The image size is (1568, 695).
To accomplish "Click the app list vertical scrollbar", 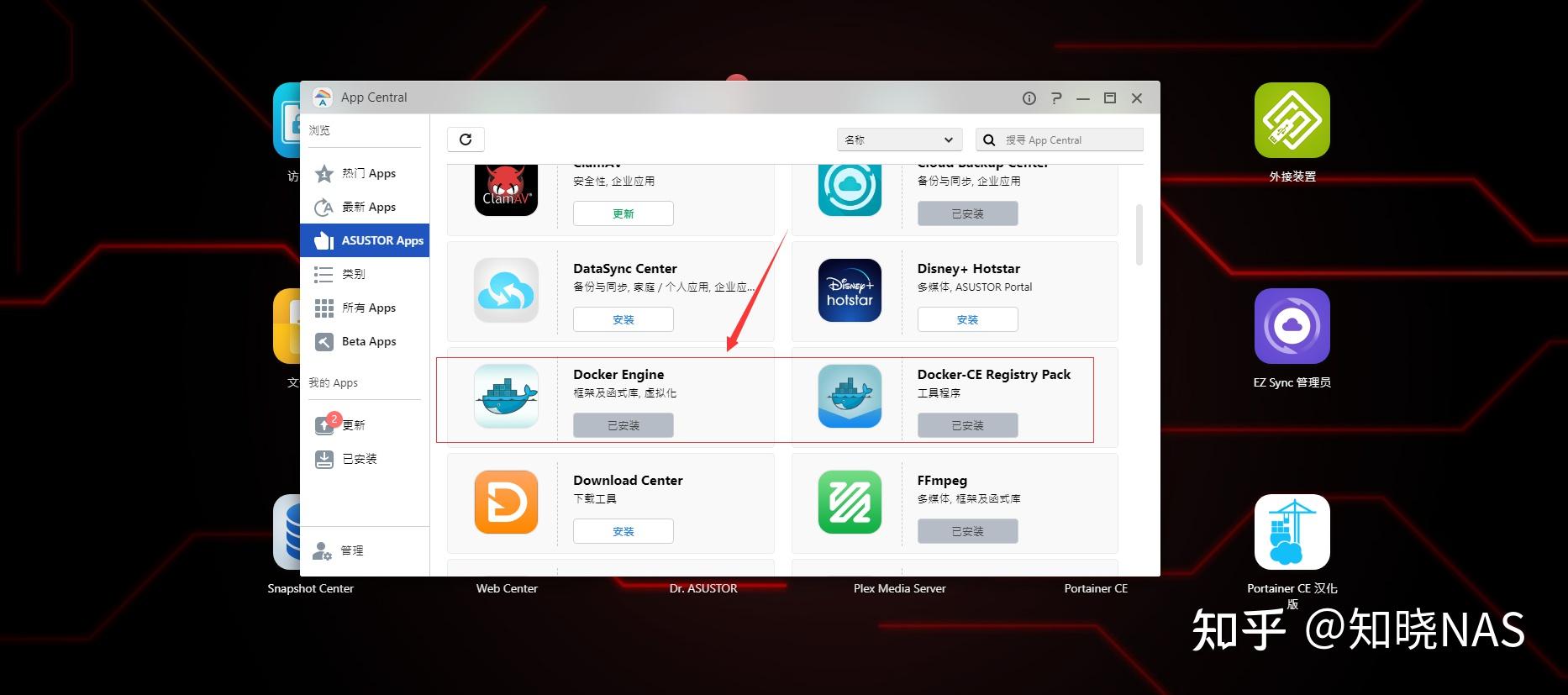I will [x=1139, y=234].
